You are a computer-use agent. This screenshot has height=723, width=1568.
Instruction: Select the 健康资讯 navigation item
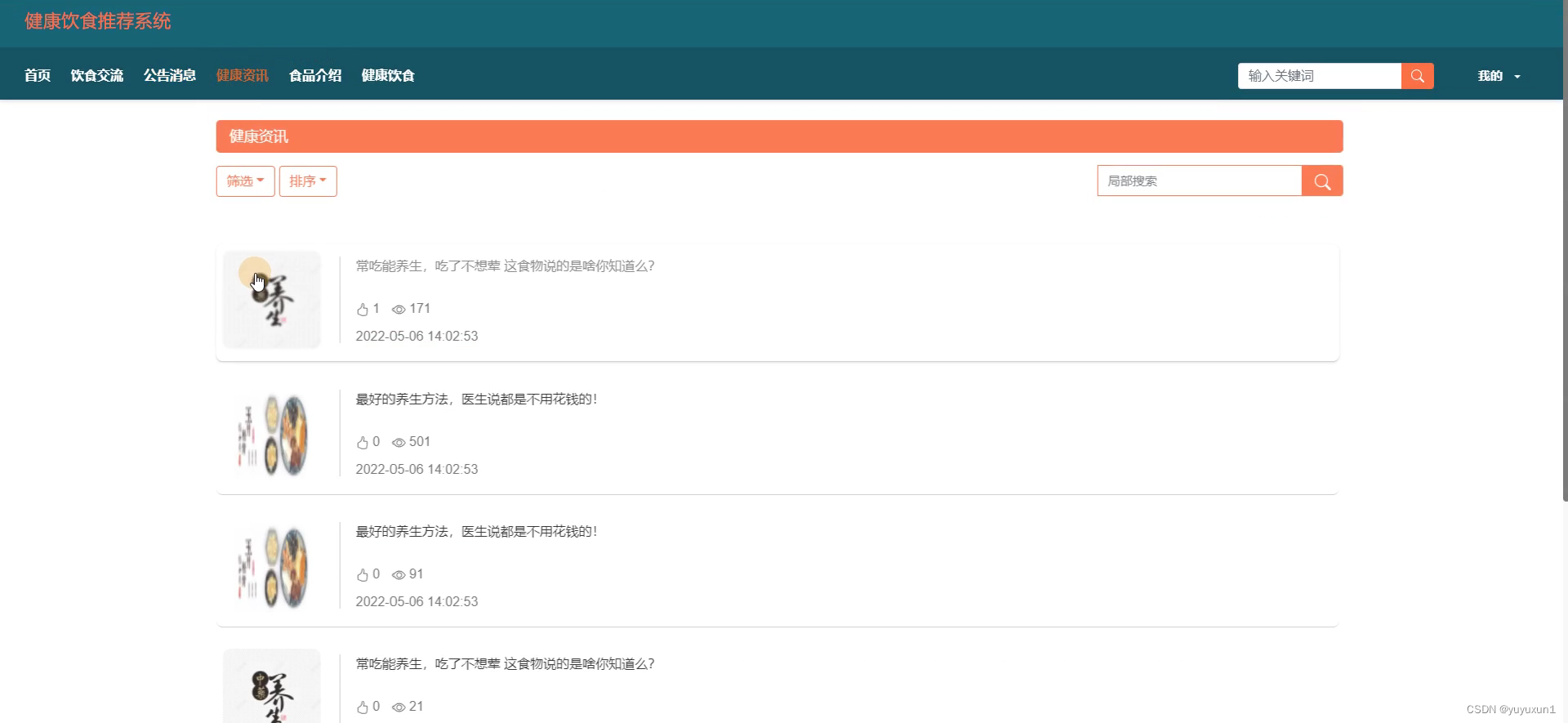coord(243,75)
